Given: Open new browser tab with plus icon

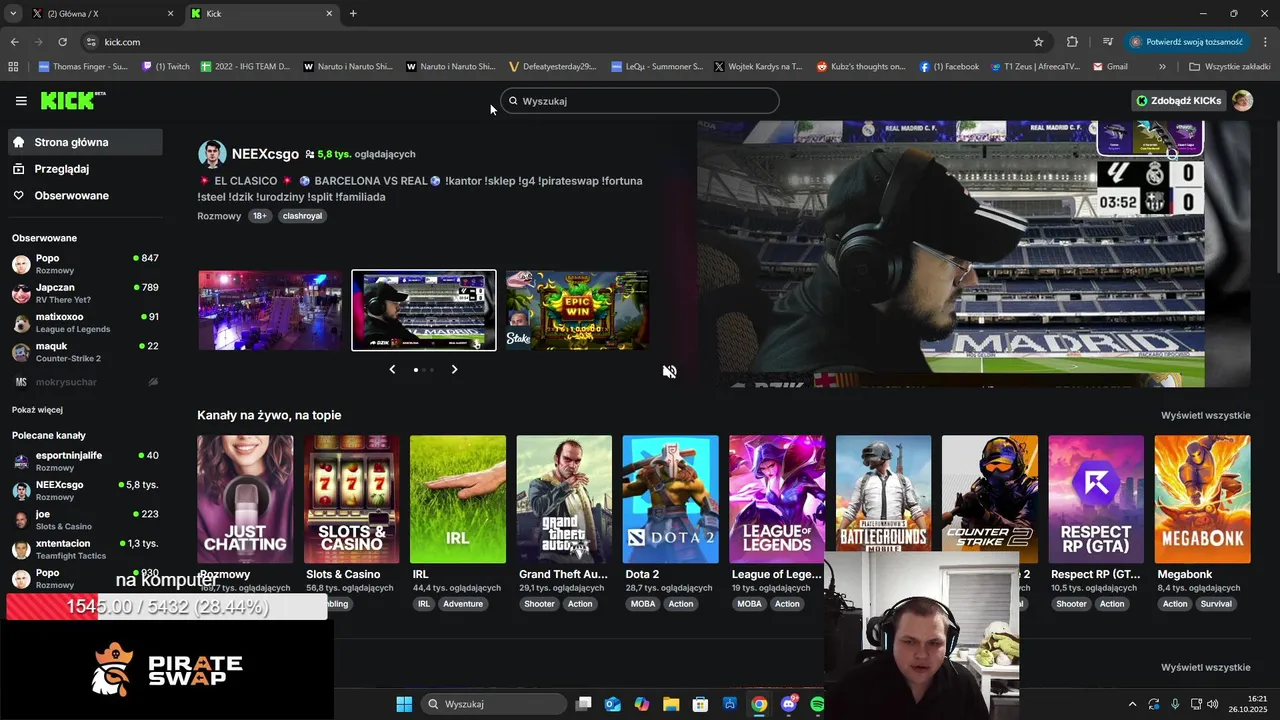Looking at the screenshot, I should [x=353, y=13].
